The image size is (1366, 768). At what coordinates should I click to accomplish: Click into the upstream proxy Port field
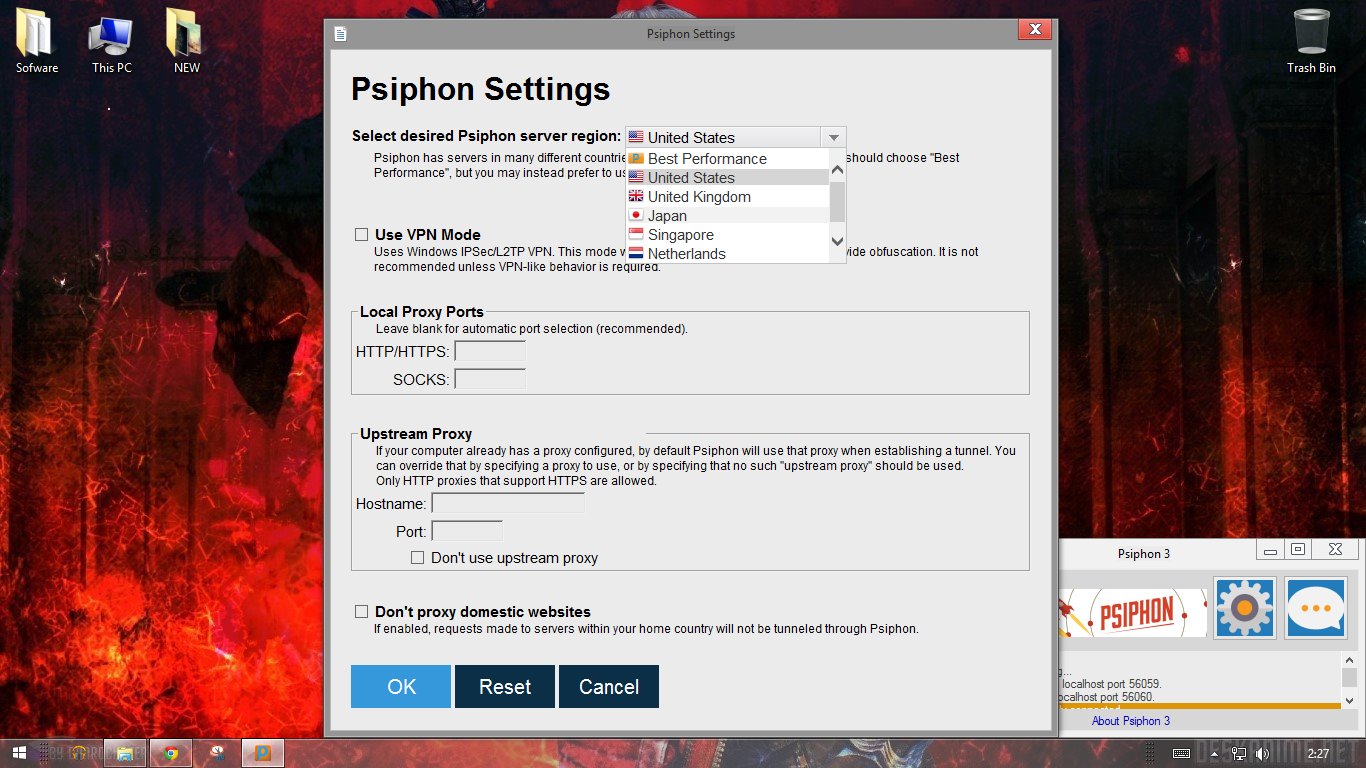pyautogui.click(x=467, y=531)
